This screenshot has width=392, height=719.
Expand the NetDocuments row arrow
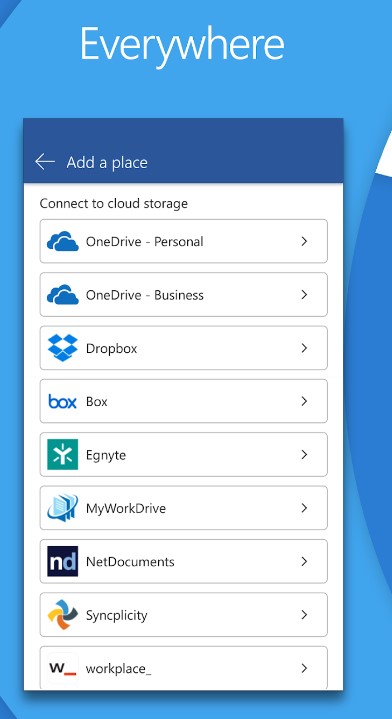click(x=304, y=561)
